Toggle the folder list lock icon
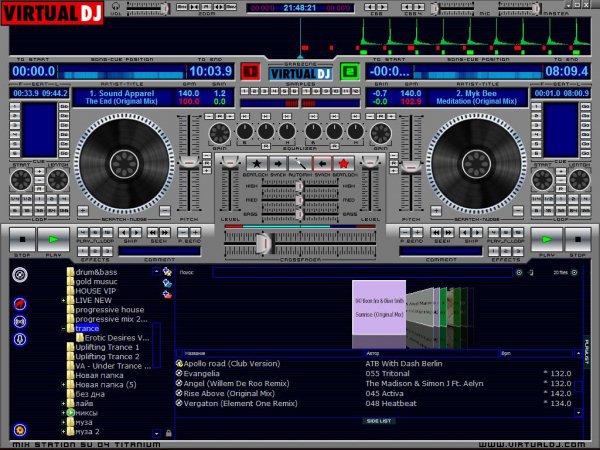 point(168,433)
